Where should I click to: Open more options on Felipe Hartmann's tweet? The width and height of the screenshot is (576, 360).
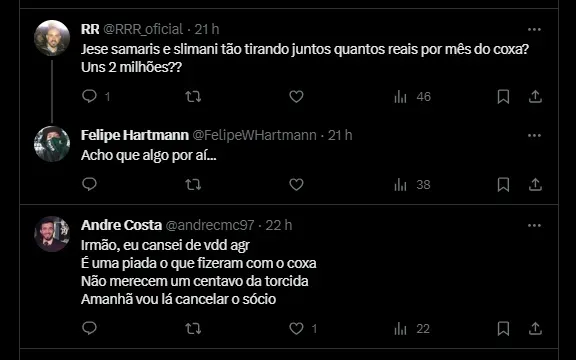click(534, 136)
